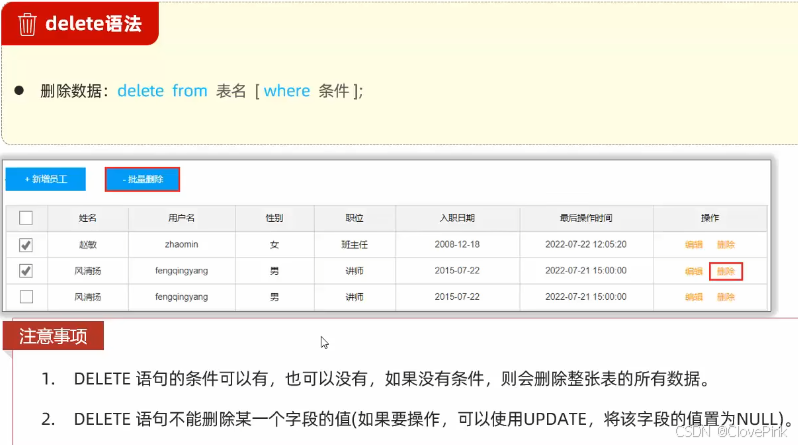Click the blue keyword 'delete' in syntax line
Image resolution: width=798 pixels, height=445 pixels.
pos(140,91)
